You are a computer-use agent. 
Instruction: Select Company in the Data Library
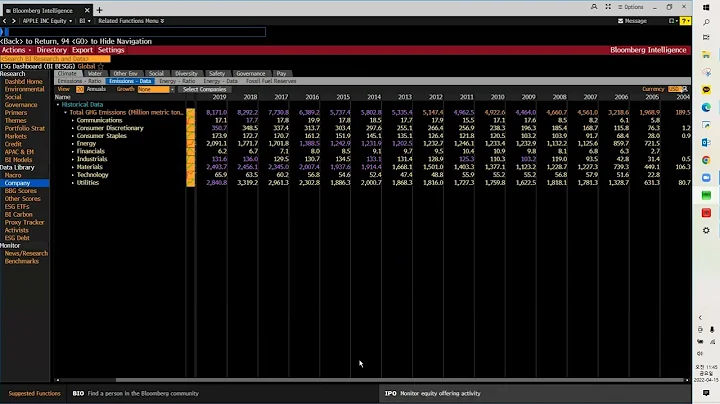(x=25, y=183)
